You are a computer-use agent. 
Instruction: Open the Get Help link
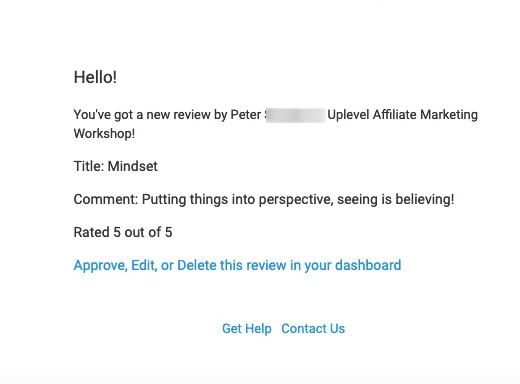tap(247, 329)
